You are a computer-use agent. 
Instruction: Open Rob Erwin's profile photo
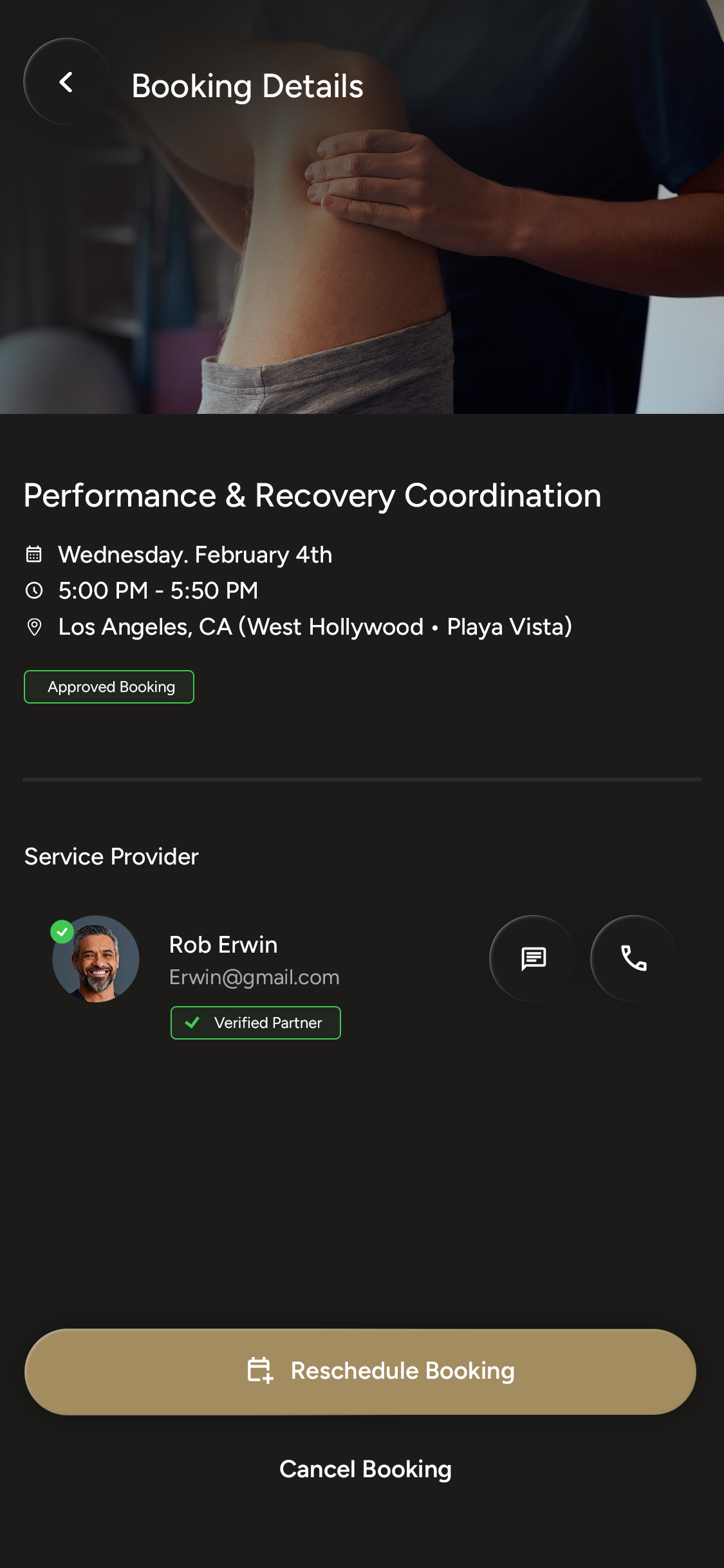[x=97, y=960]
